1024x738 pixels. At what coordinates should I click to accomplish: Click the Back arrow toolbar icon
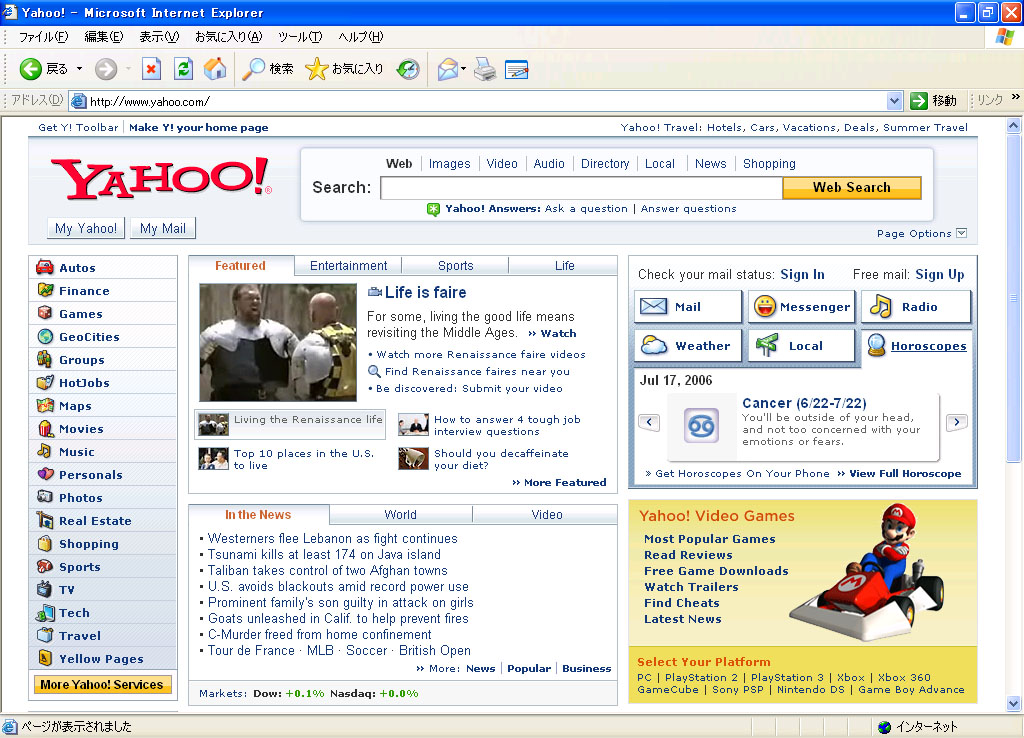pos(30,69)
